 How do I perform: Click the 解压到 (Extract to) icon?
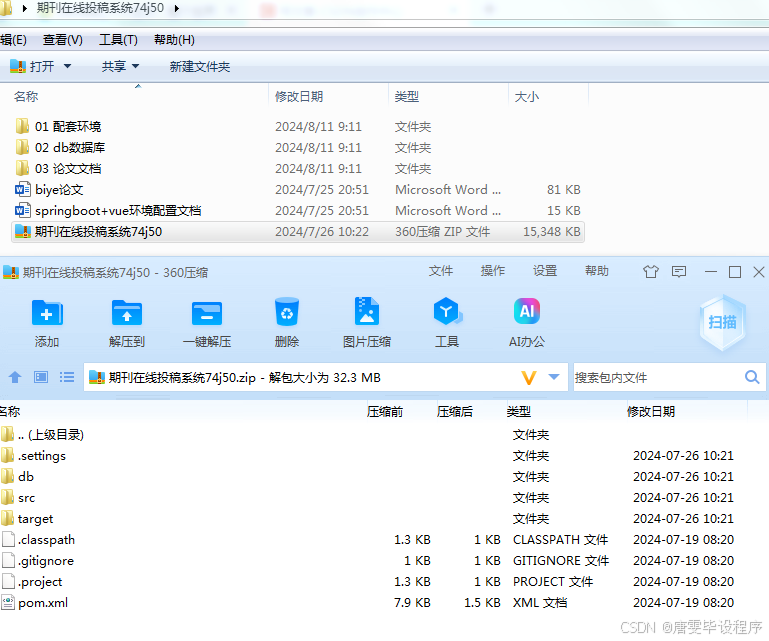tap(127, 312)
